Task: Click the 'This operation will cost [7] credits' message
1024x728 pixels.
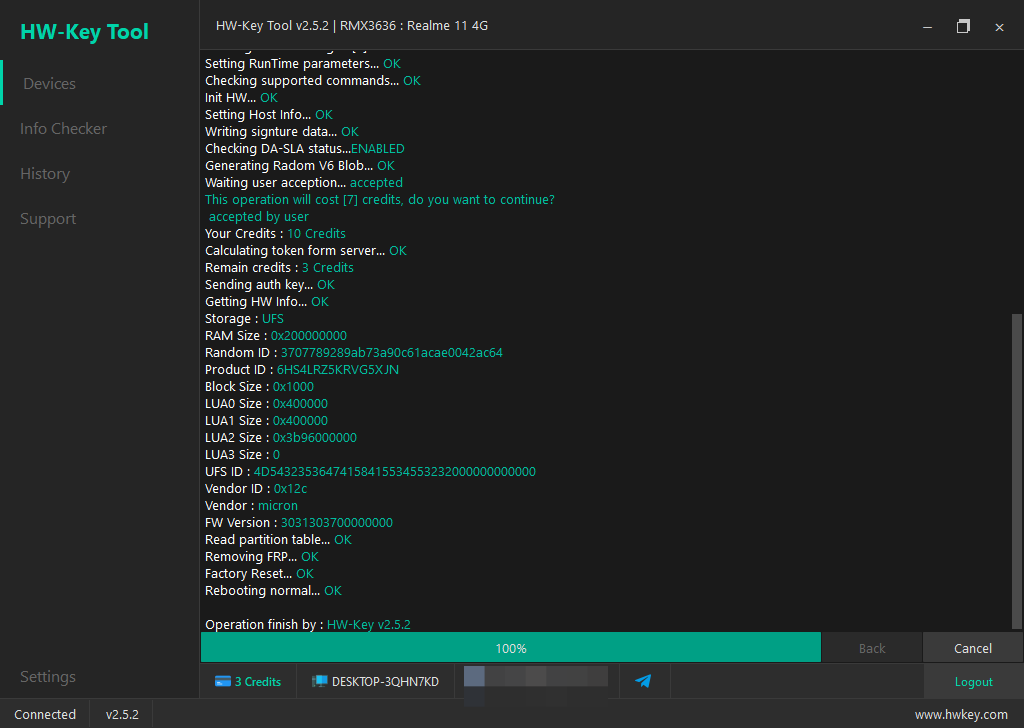Action: pos(379,200)
